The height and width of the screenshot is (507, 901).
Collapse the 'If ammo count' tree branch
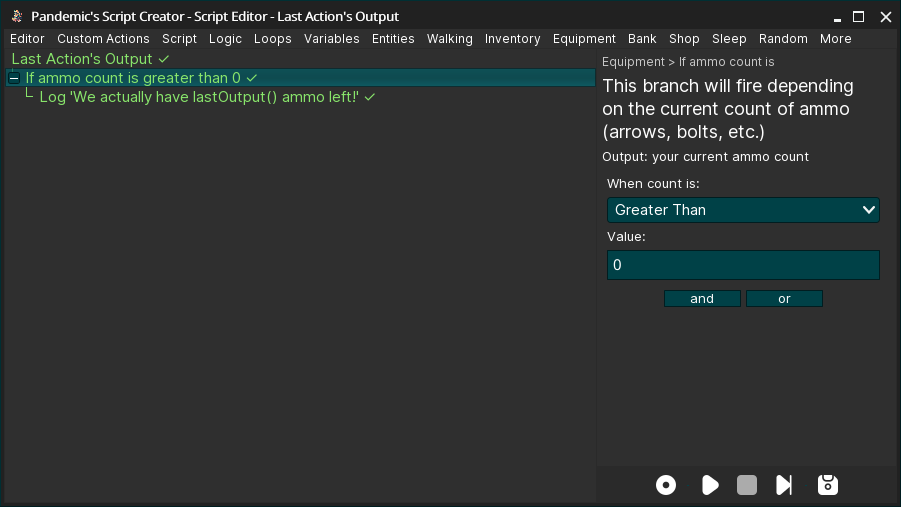coord(14,78)
